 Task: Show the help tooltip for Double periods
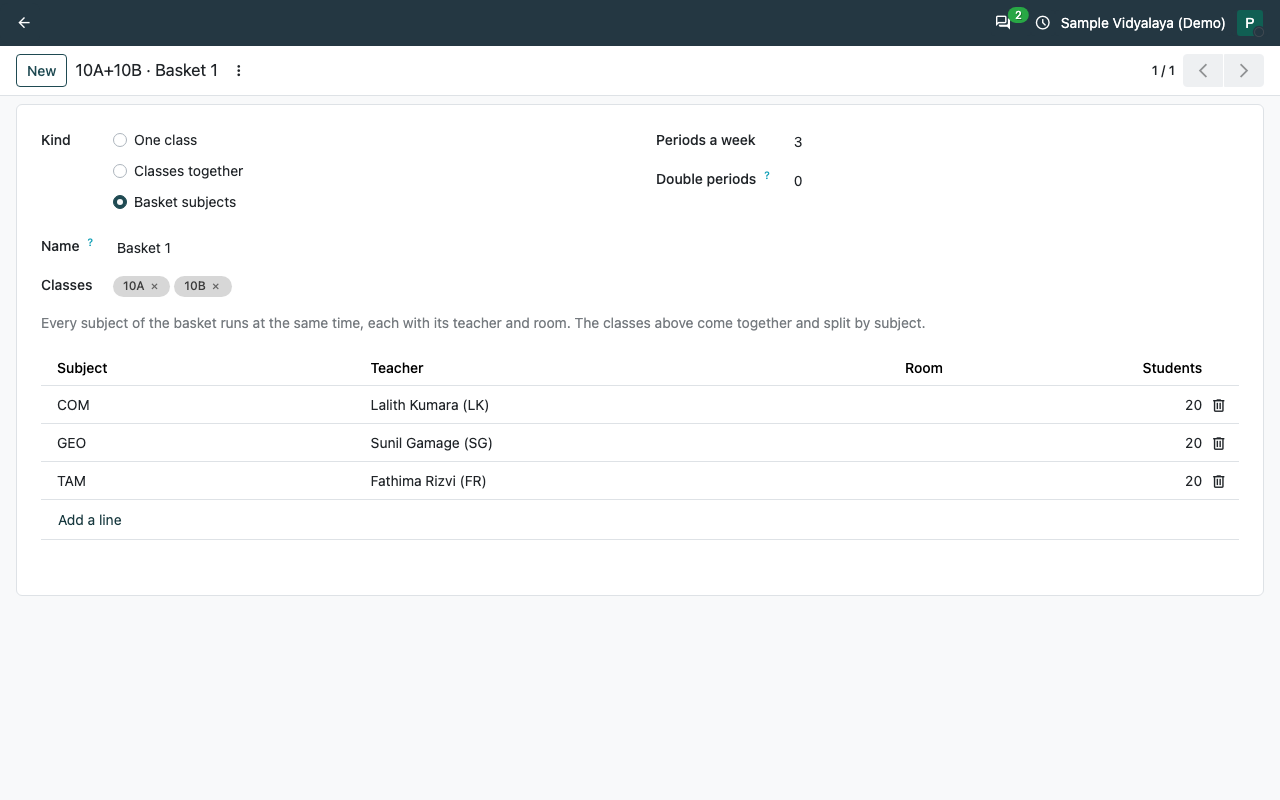(767, 175)
